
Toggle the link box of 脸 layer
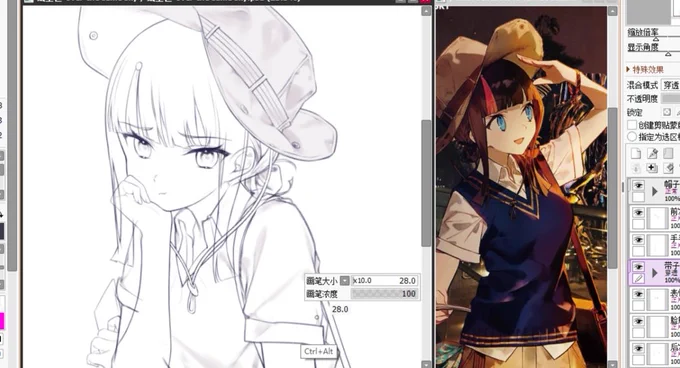638,333
